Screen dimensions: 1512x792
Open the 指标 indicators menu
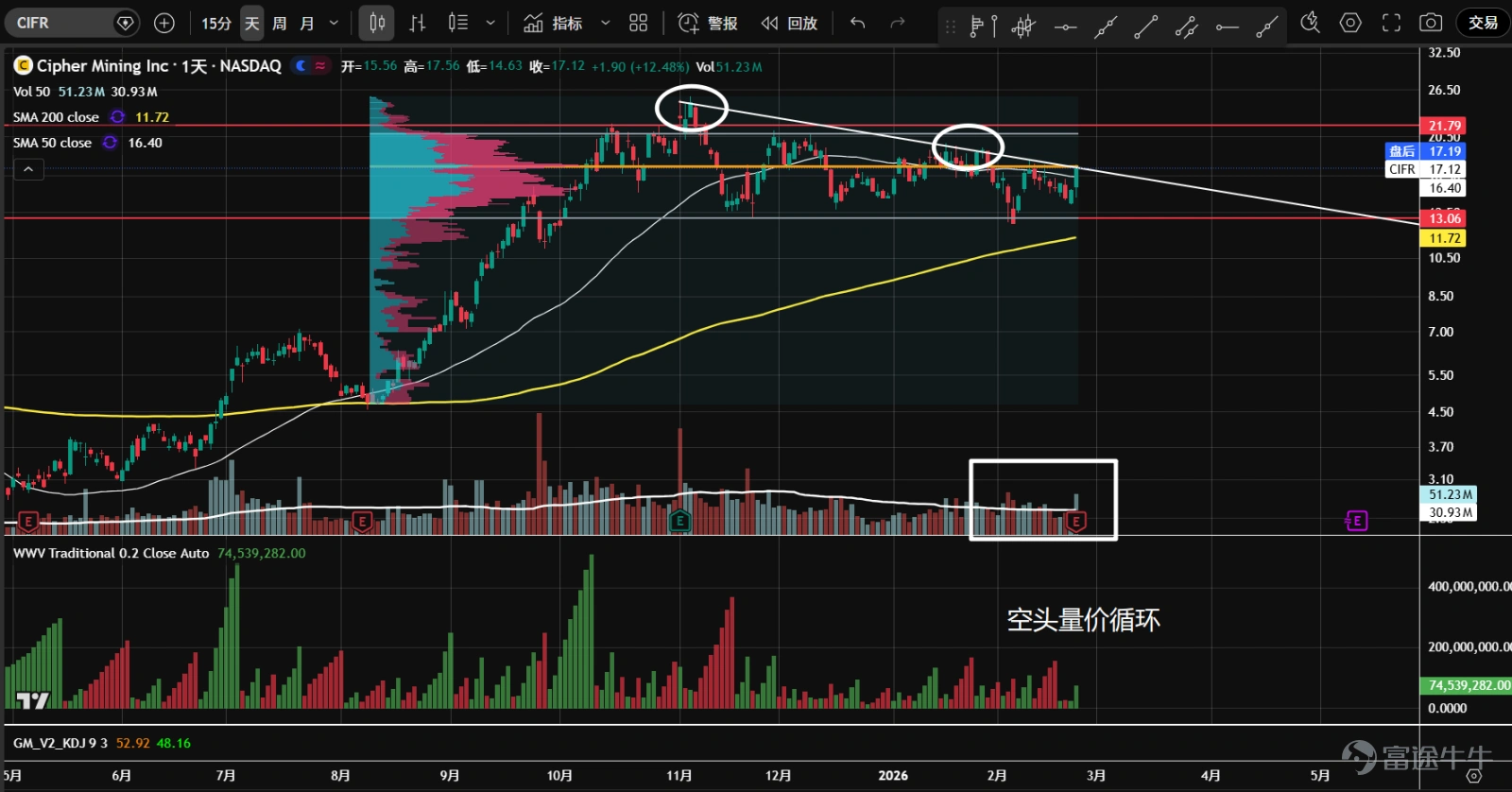coord(554,23)
